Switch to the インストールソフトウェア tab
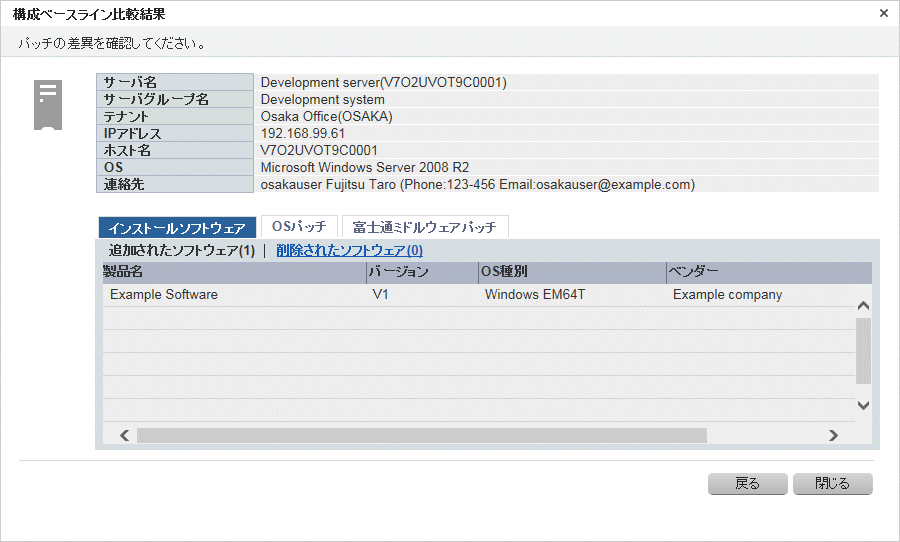900x542 pixels. point(177,228)
